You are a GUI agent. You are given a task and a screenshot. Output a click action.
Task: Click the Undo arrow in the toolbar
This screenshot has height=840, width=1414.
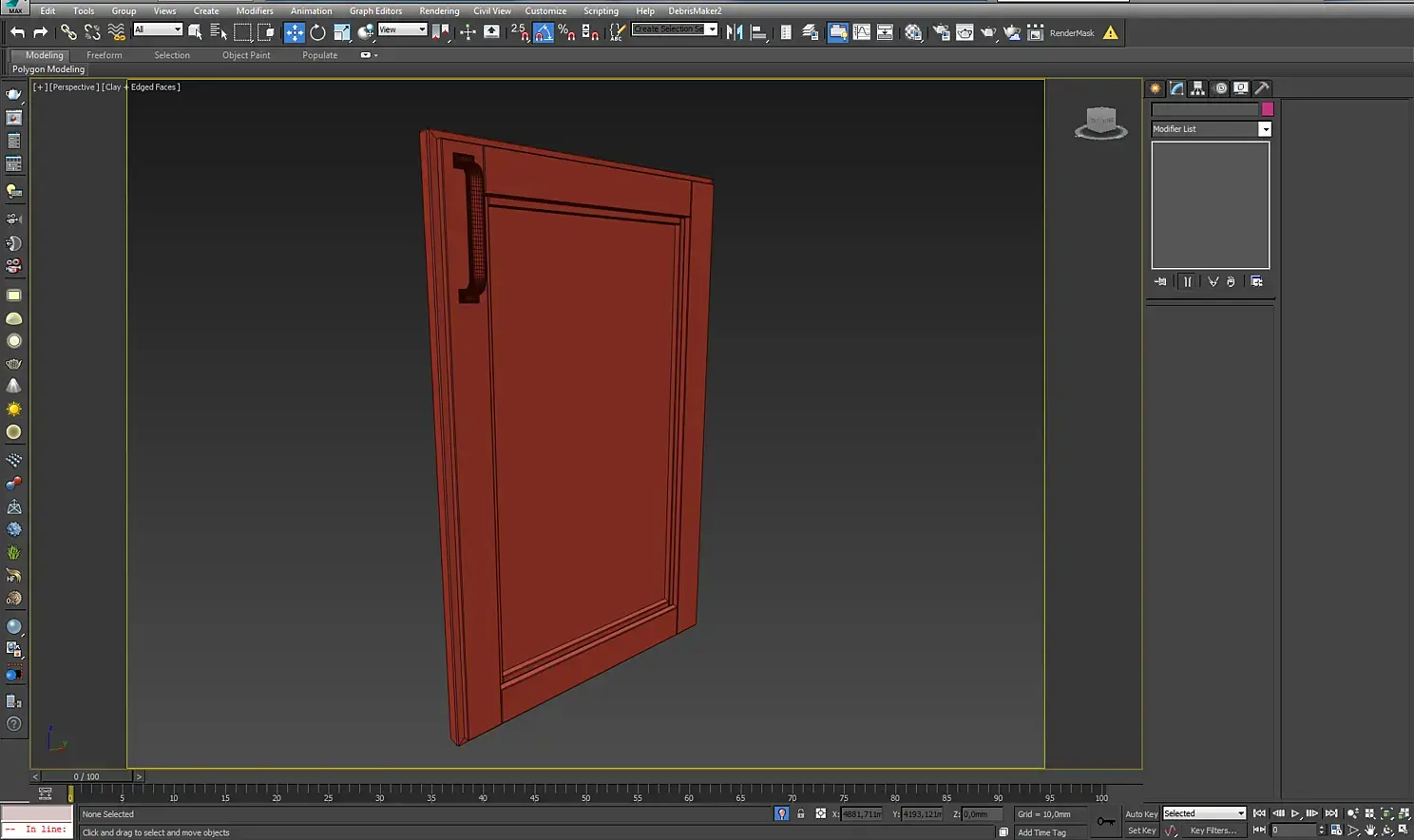17,32
